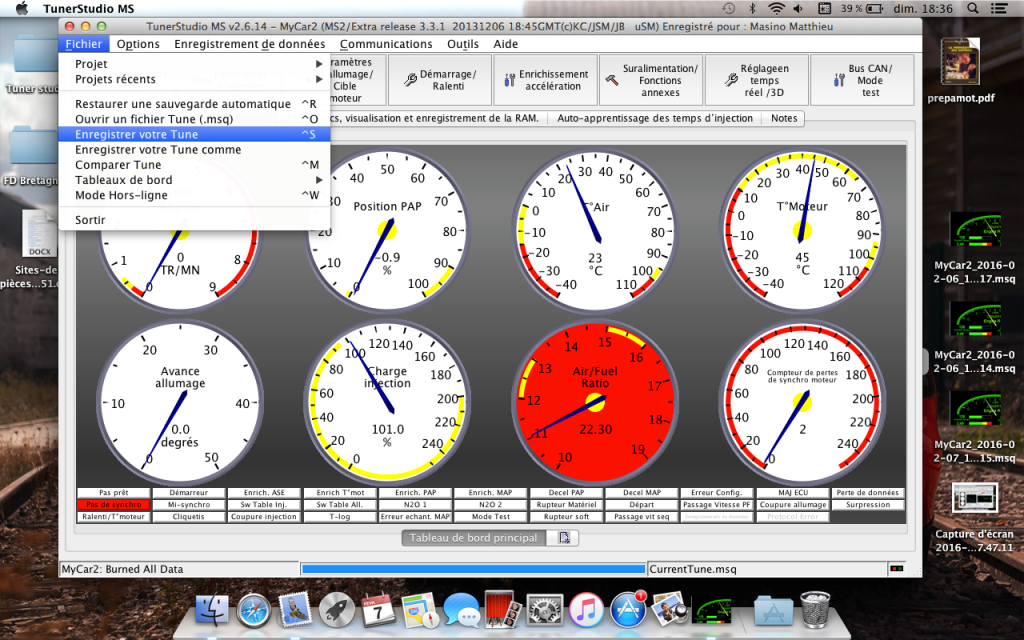This screenshot has width=1024, height=640.
Task: Choose Comparer Tune in the menu
Action: [194, 165]
